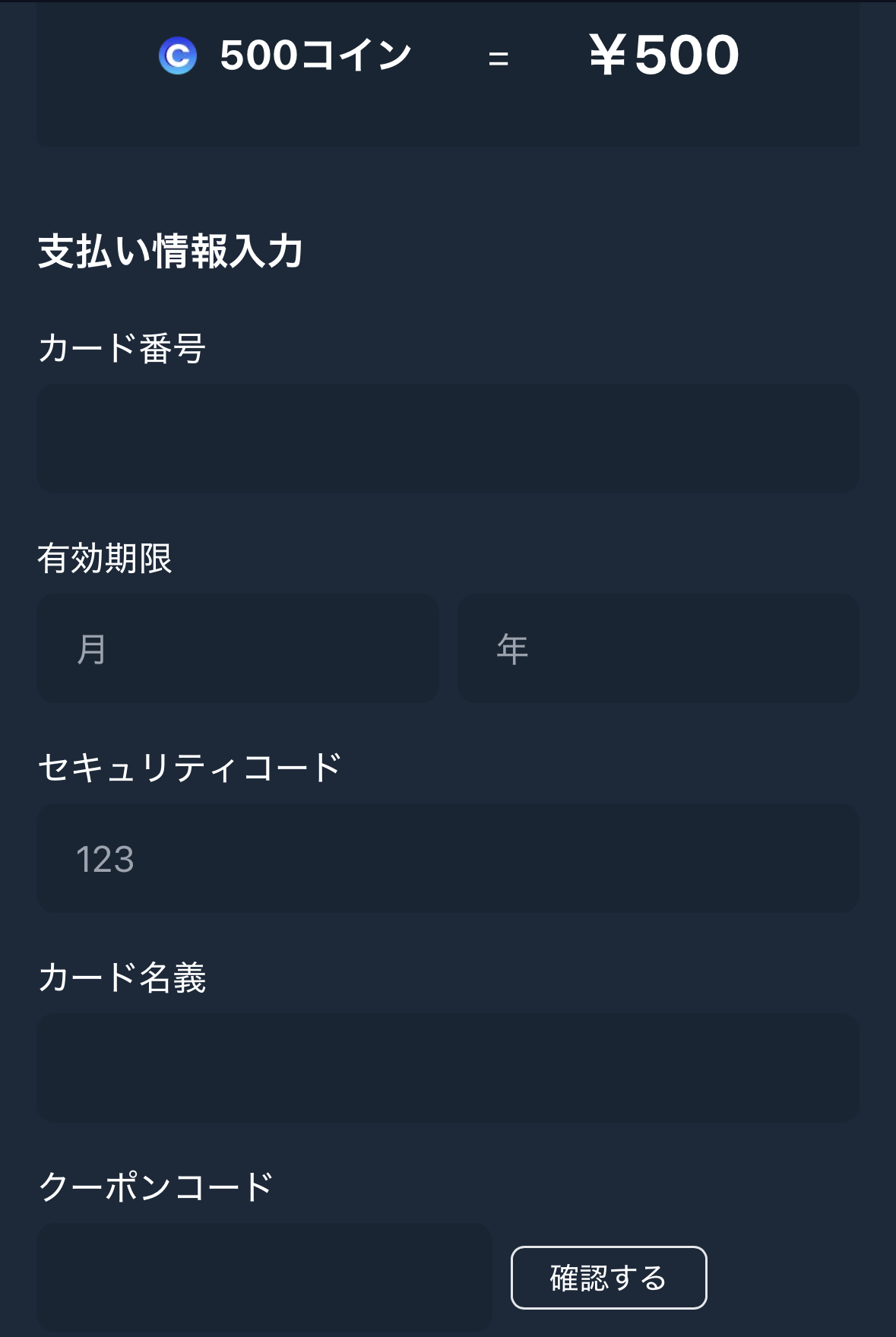This screenshot has width=896, height=1337.
Task: Focus the security code field showing 123
Action: [x=448, y=858]
